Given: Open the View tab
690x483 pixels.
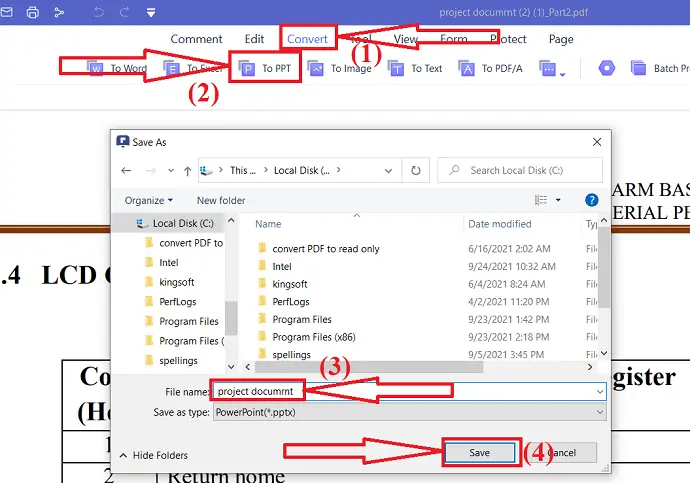Looking at the screenshot, I should [x=405, y=39].
